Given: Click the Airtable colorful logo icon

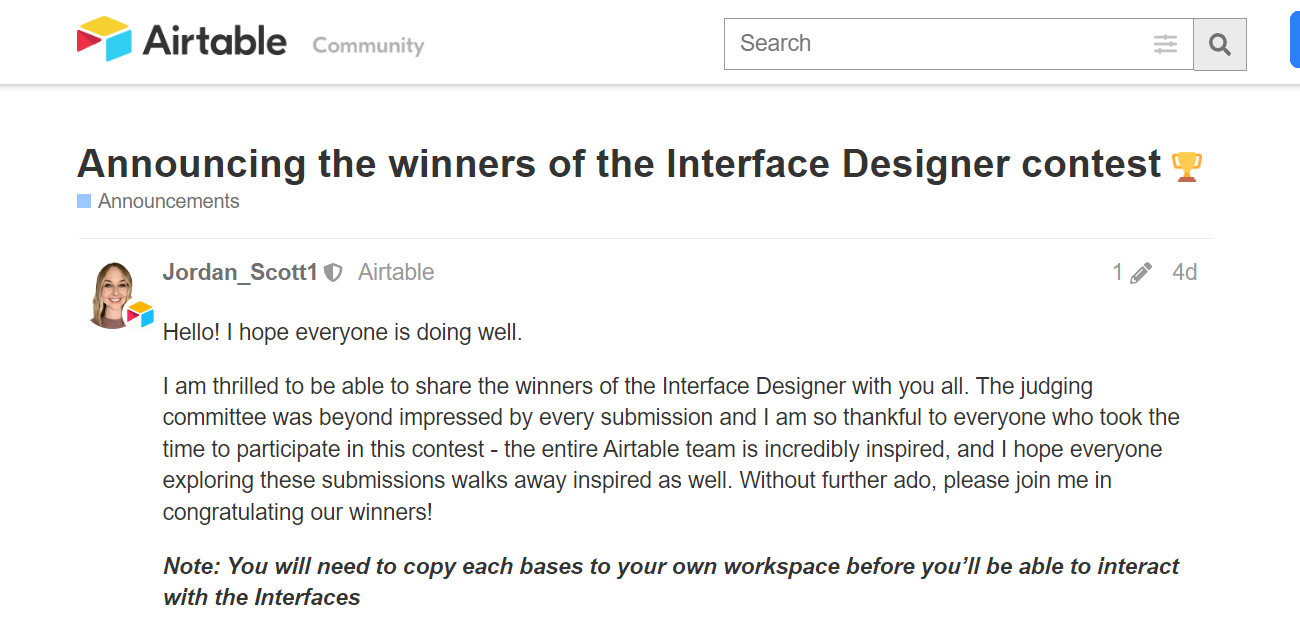Looking at the screenshot, I should [104, 40].
